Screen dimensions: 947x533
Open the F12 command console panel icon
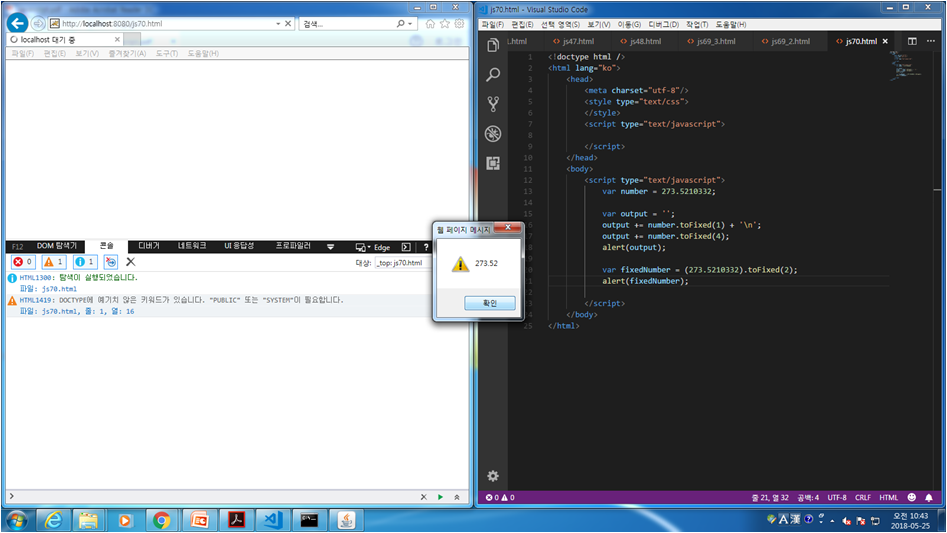406,247
